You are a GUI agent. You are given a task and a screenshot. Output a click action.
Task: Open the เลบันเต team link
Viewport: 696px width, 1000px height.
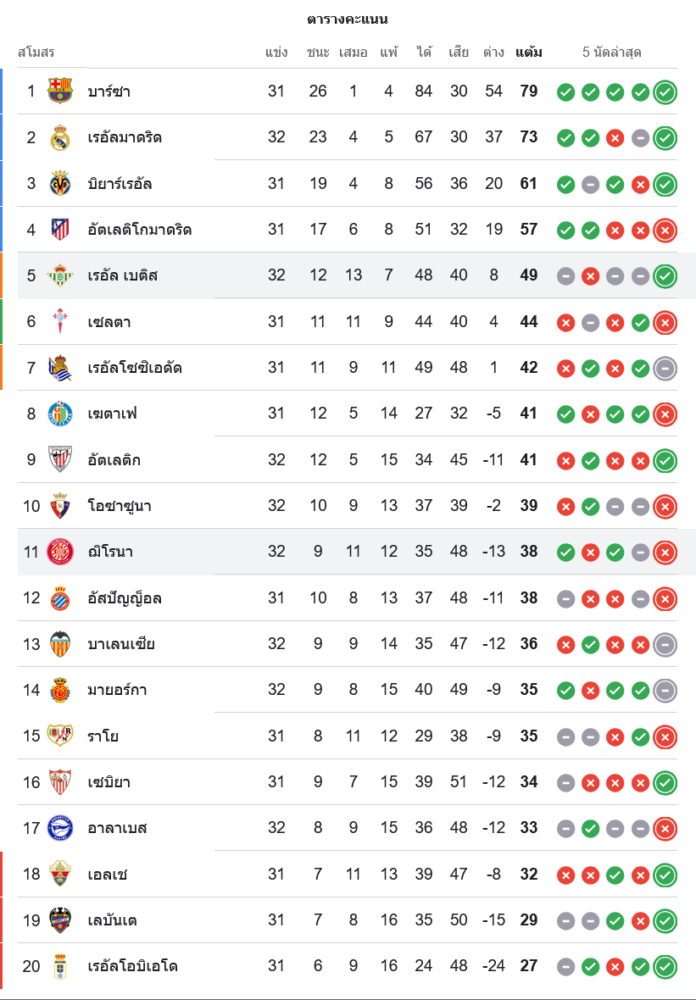coord(112,920)
